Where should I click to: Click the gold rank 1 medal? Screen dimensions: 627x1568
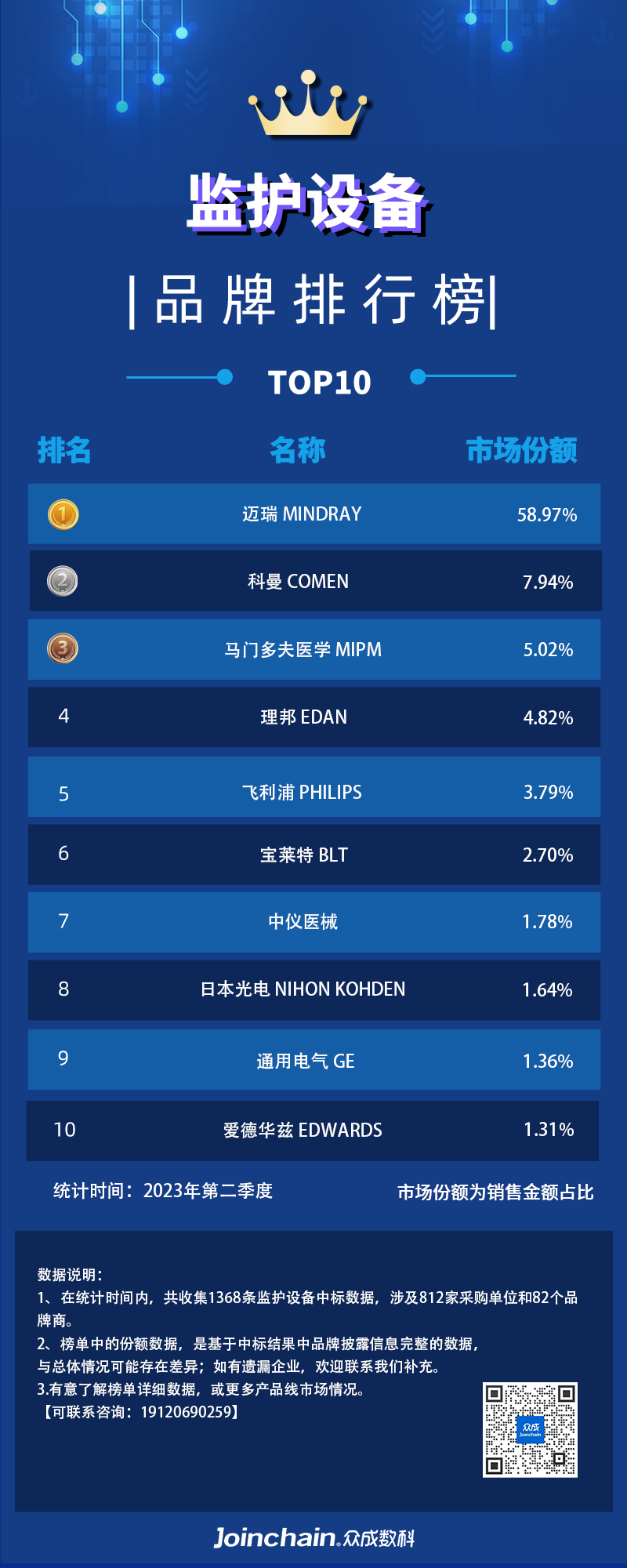(x=63, y=514)
